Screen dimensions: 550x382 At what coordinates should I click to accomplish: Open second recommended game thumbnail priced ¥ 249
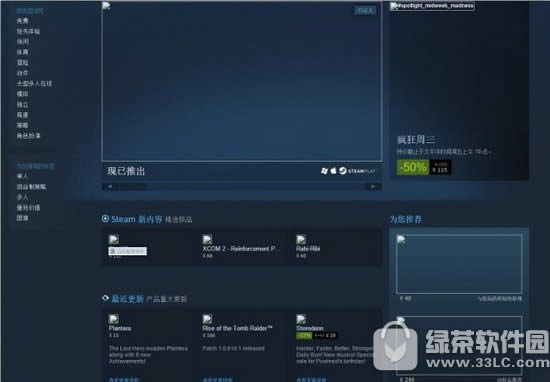(459, 346)
